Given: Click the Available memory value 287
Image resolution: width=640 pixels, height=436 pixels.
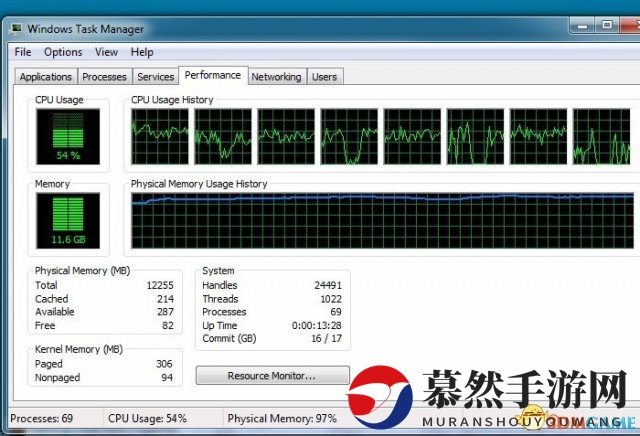Looking at the screenshot, I should pos(165,312).
